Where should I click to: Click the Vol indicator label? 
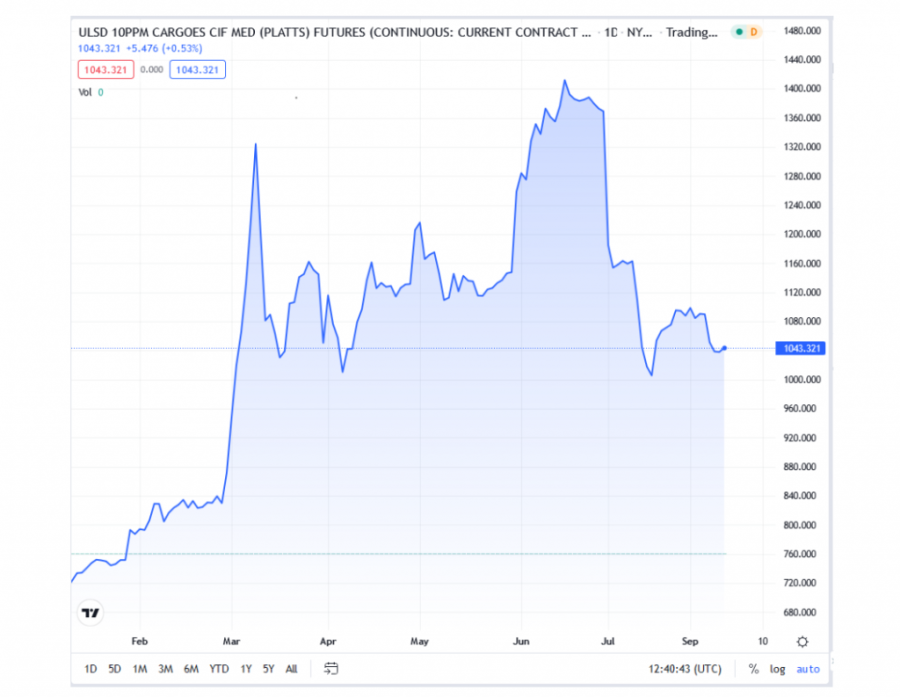pyautogui.click(x=85, y=92)
